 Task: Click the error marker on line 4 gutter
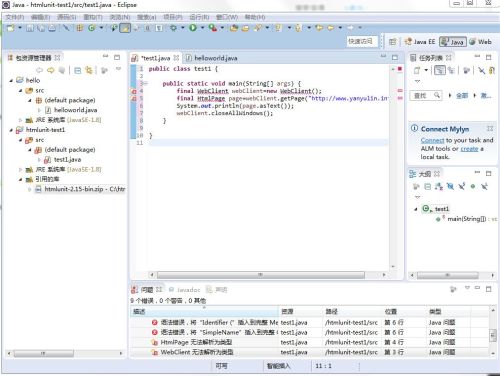point(134,91)
